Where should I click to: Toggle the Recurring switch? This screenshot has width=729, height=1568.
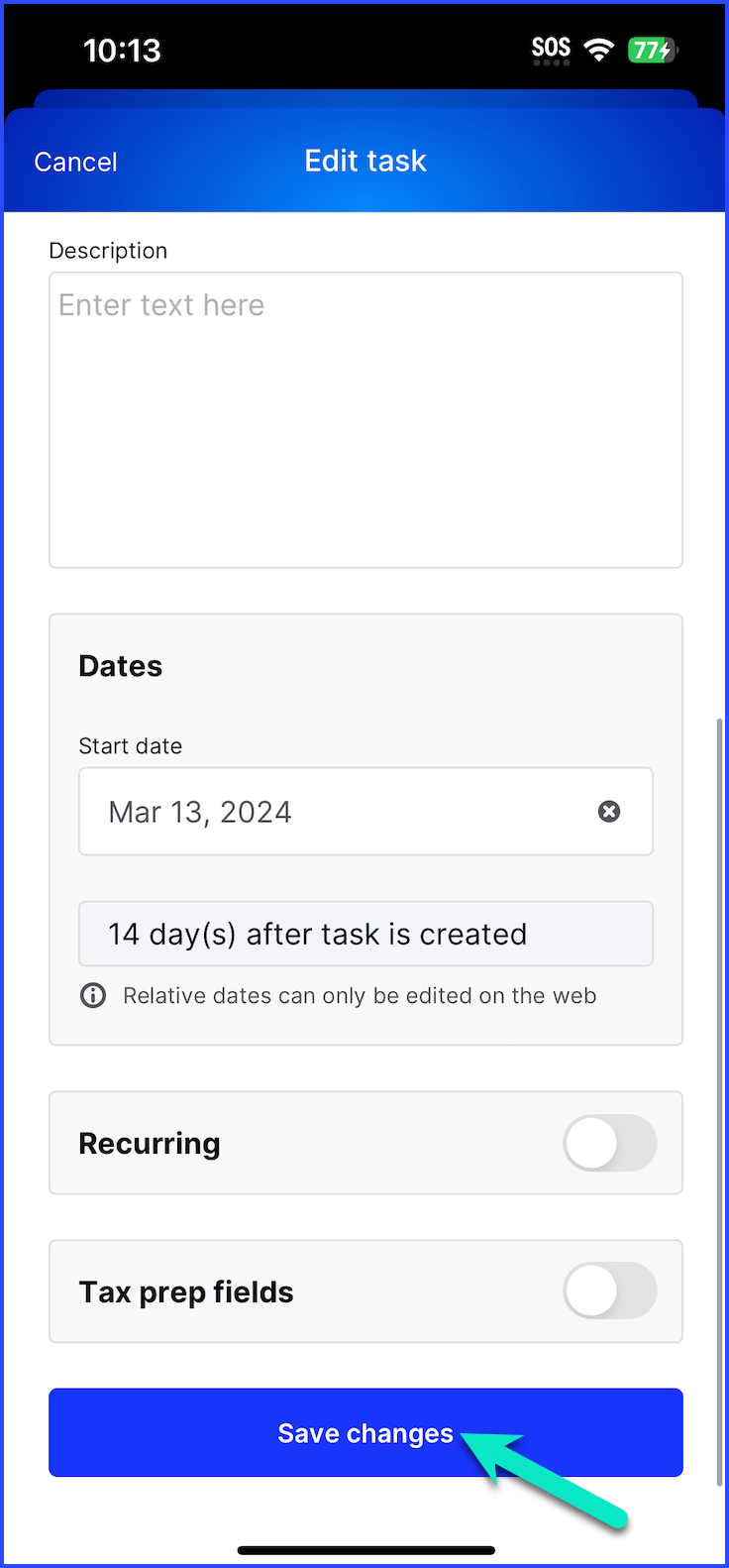(610, 1143)
